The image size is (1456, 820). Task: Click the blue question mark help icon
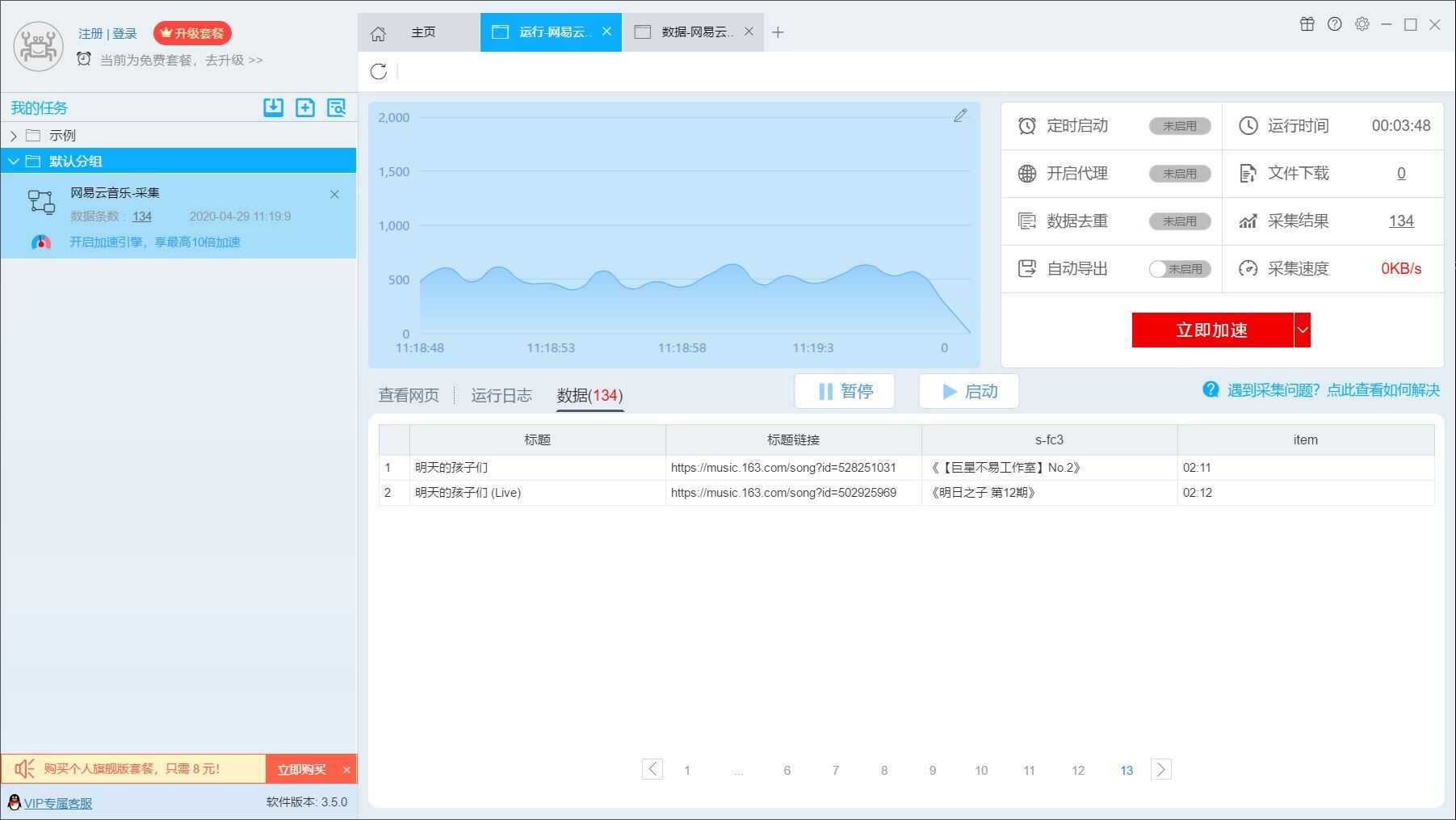1211,389
